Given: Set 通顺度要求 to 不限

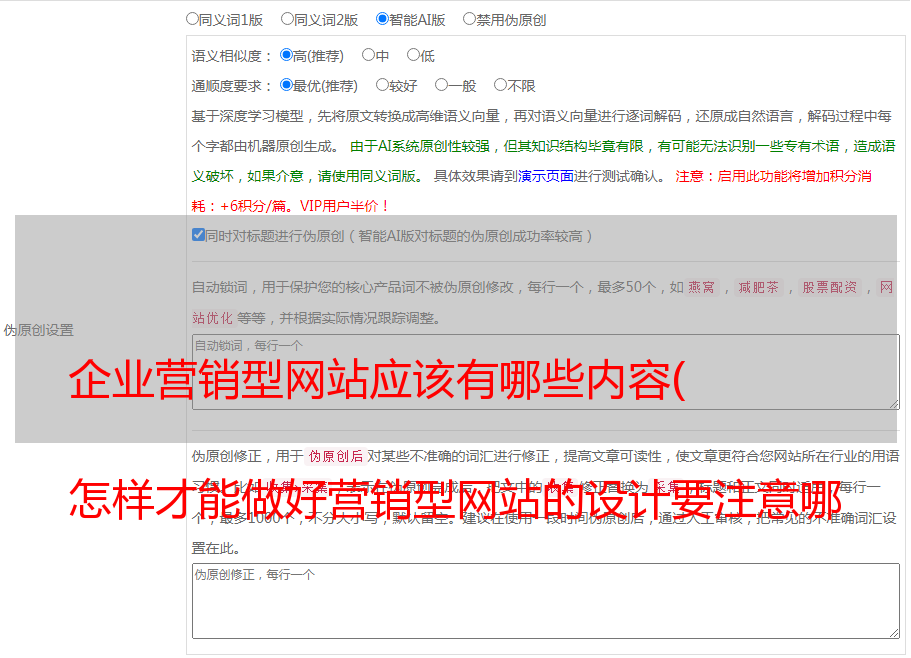Looking at the screenshot, I should point(500,85).
